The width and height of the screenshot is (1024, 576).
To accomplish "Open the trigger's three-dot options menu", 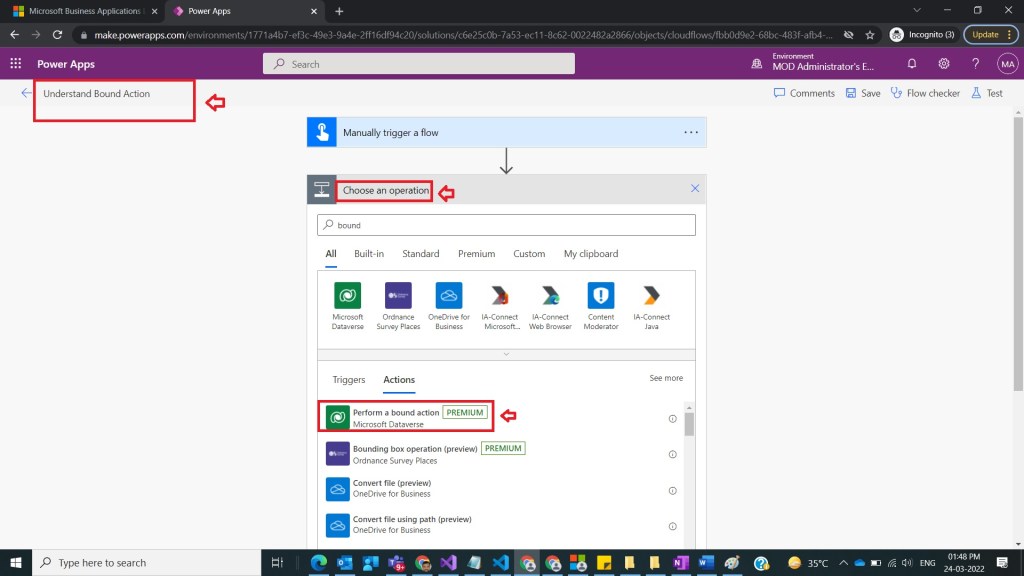I will tap(691, 132).
